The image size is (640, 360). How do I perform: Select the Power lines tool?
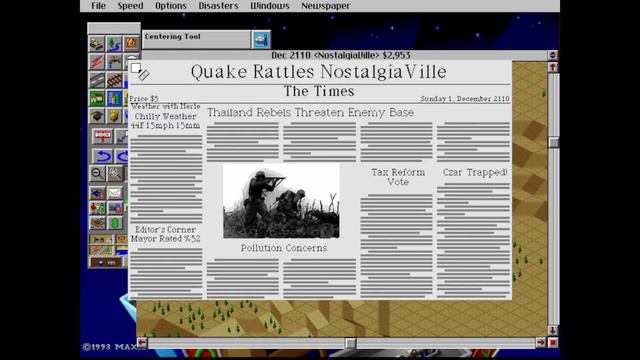[97, 62]
